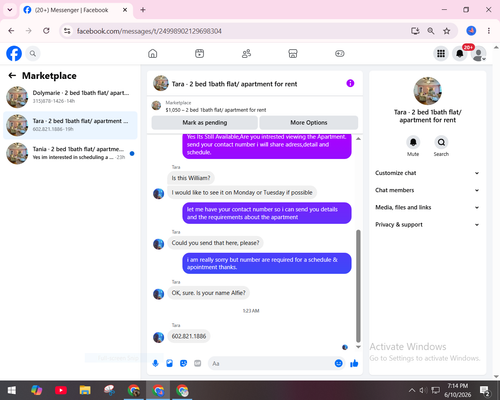This screenshot has width=500, height=400.
Task: Expand Media, files and links section
Action: (427, 207)
